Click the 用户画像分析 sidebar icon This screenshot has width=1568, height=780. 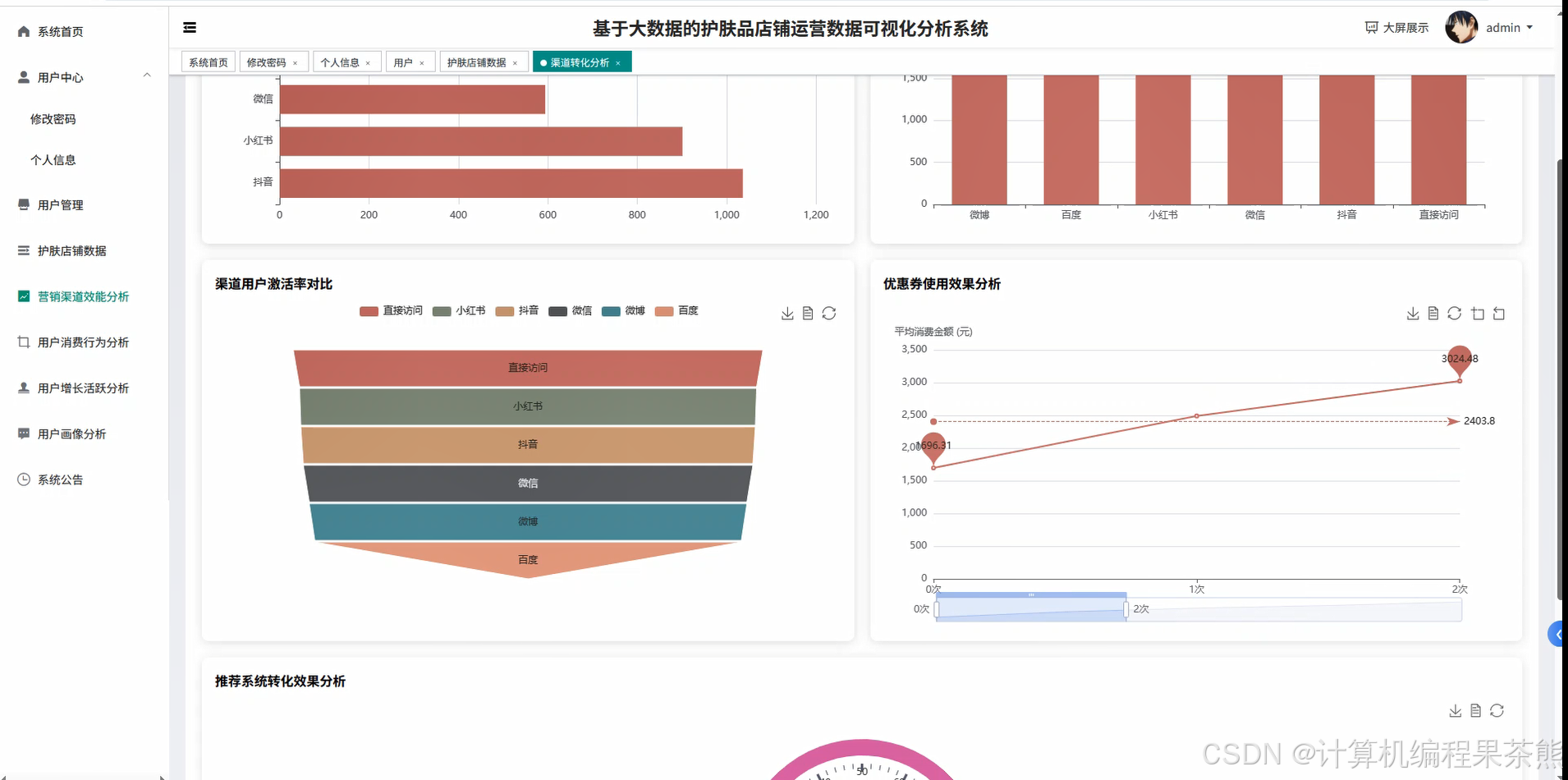(24, 434)
